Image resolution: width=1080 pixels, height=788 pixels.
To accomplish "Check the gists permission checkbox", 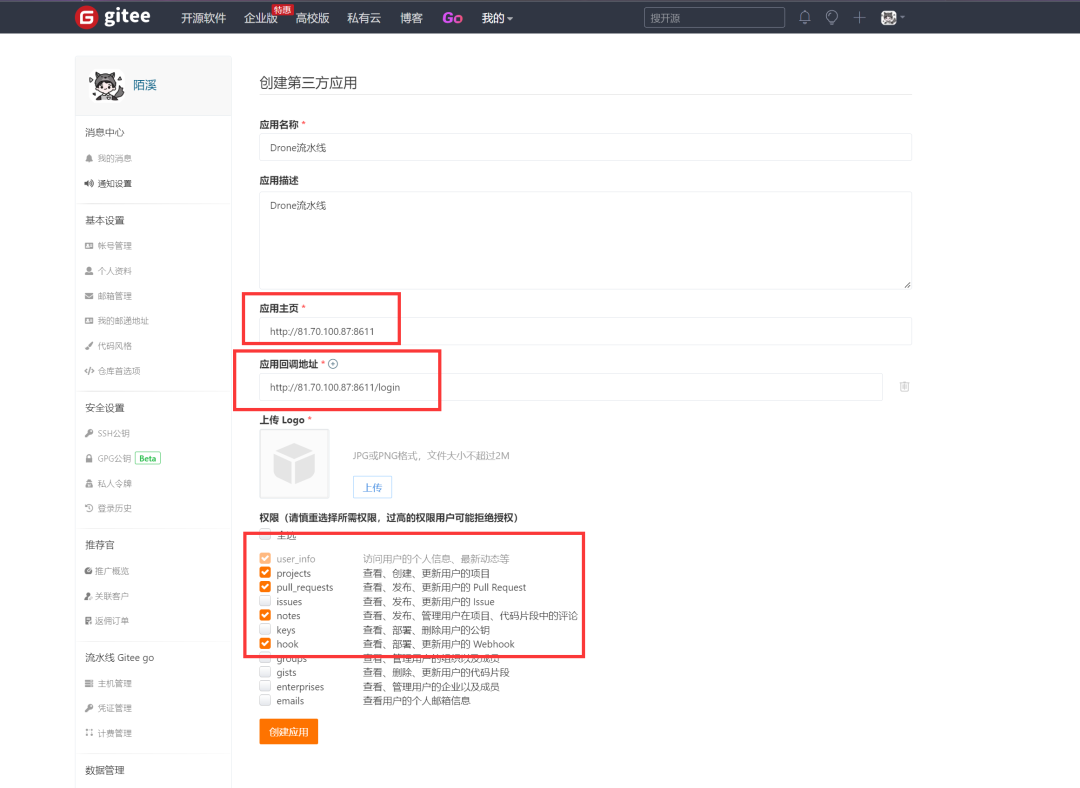I will 265,672.
